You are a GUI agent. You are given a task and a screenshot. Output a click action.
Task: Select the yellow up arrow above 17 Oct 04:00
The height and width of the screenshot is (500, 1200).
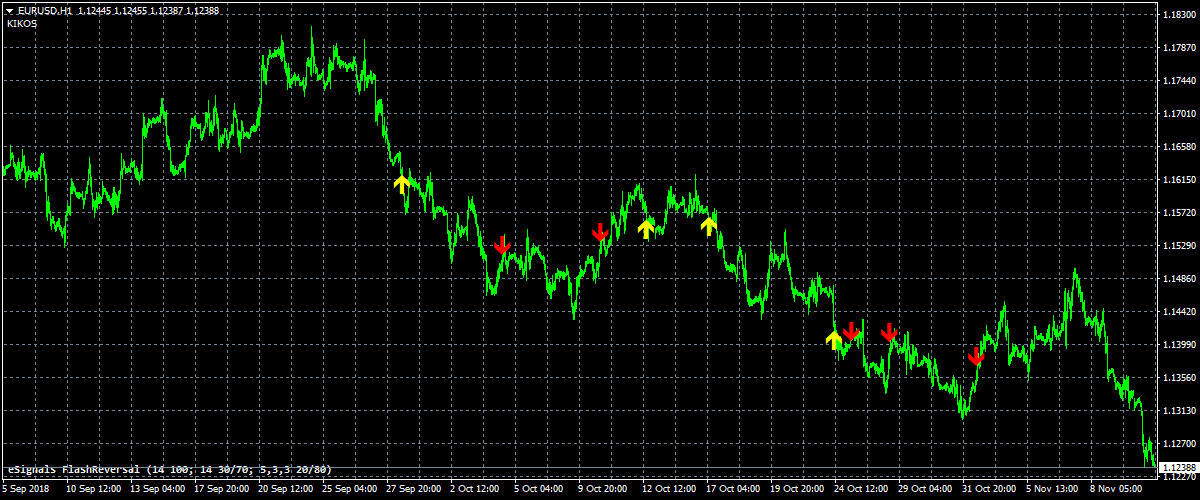pyautogui.click(x=709, y=225)
